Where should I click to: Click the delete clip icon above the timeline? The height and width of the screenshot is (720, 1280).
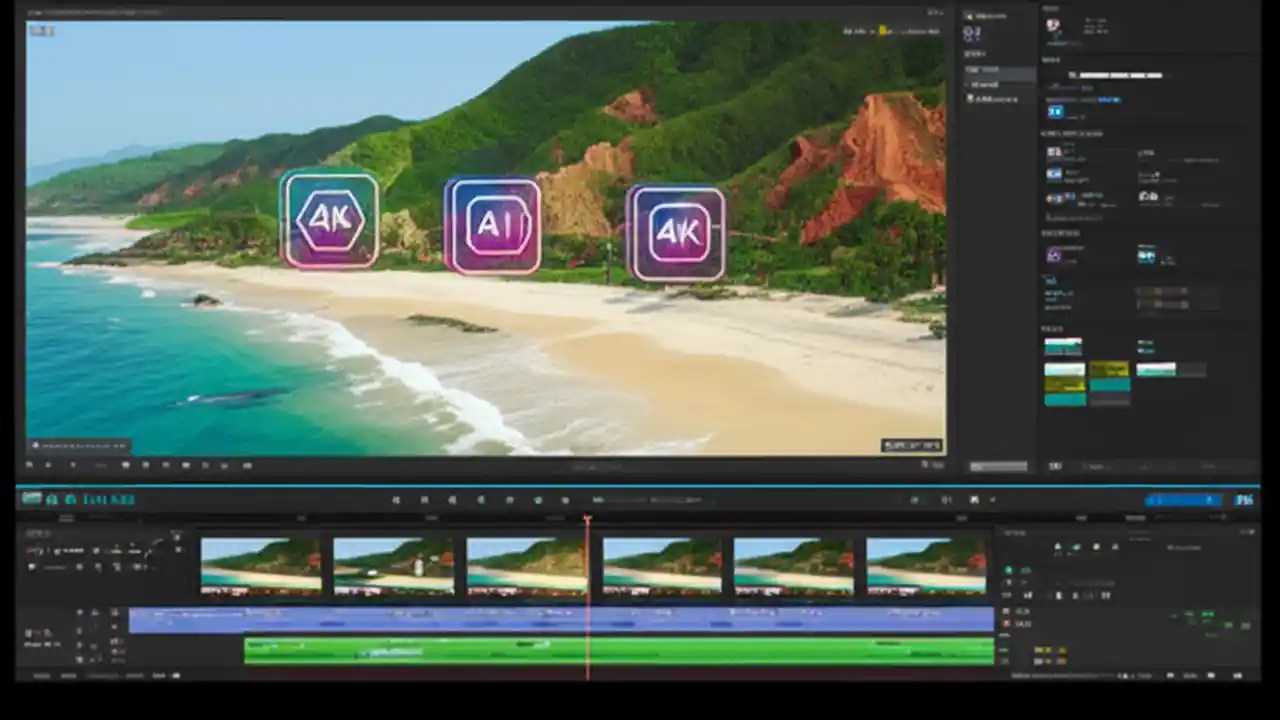564,499
